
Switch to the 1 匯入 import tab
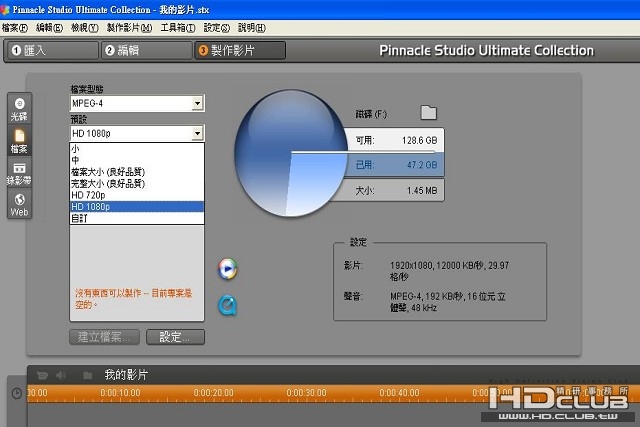point(53,51)
